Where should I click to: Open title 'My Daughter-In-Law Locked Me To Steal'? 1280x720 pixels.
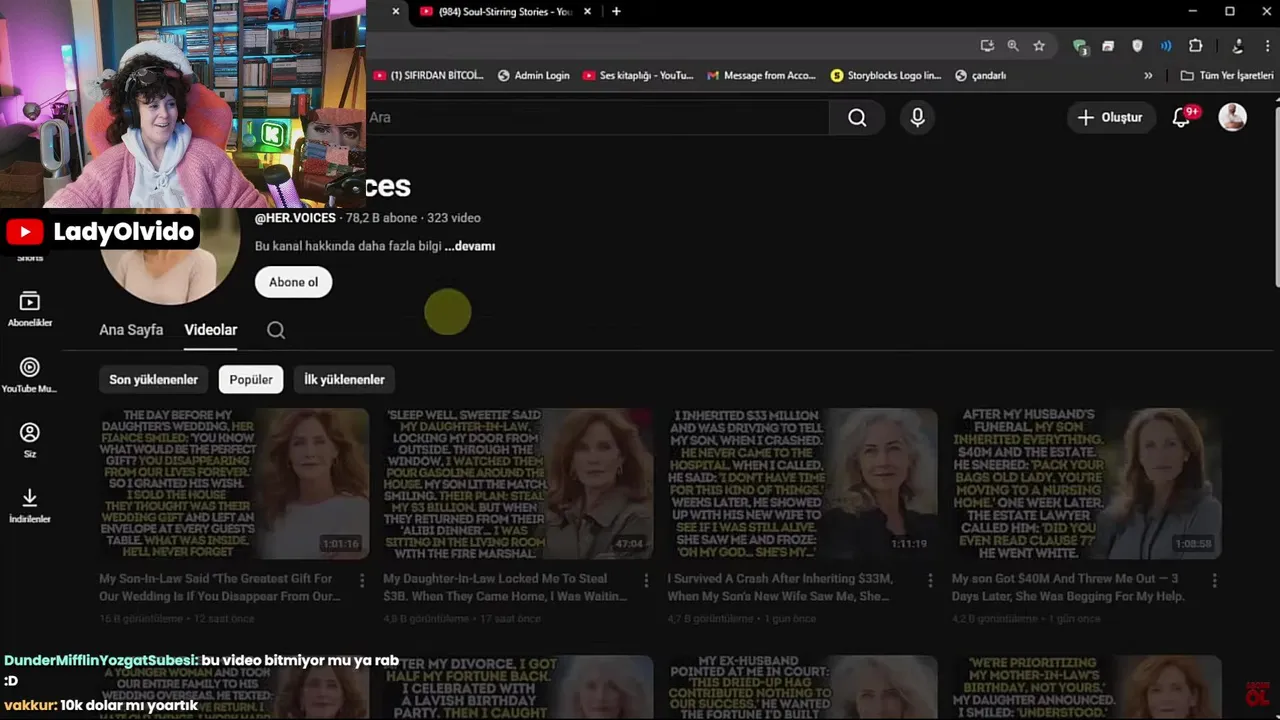tap(505, 587)
